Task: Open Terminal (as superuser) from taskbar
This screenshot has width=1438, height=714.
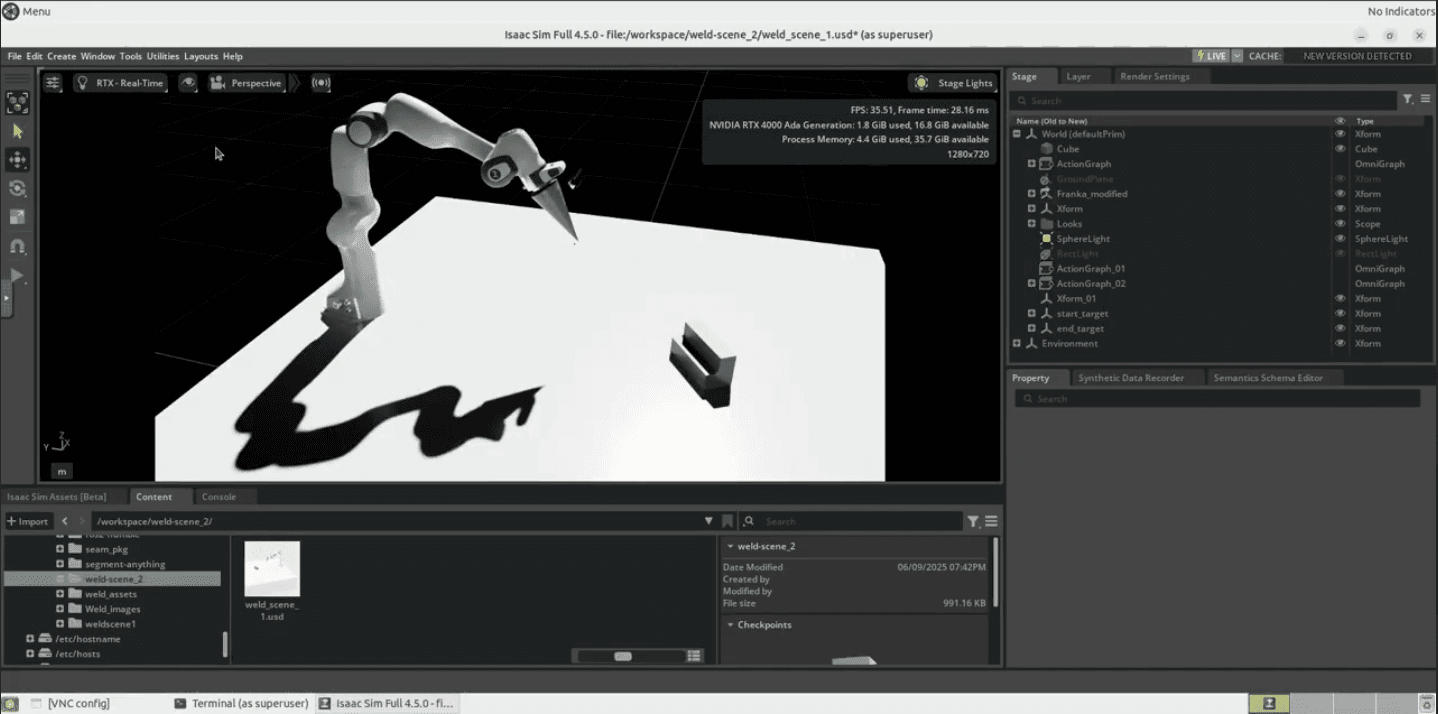Action: tap(242, 704)
